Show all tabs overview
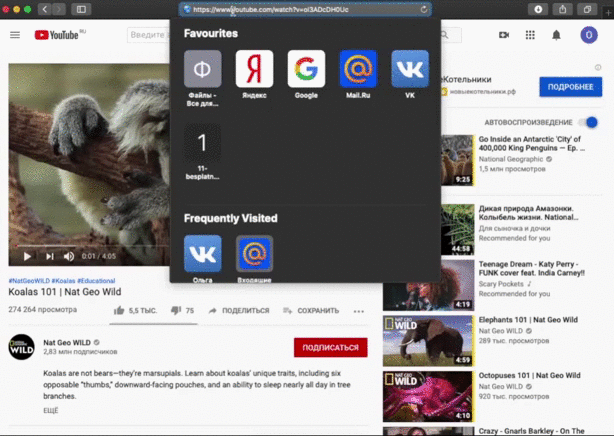614x436 pixels. pyautogui.click(x=587, y=9)
